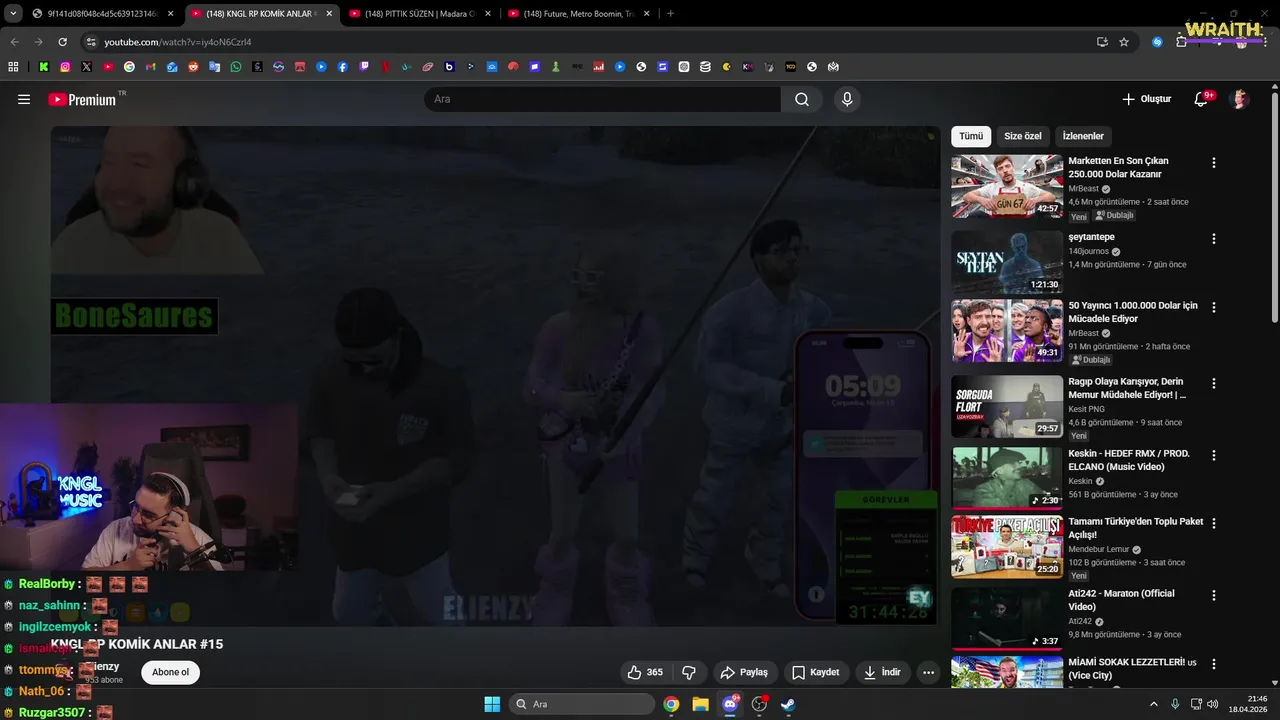Open the Facebook bookmark
Viewport: 1280px width, 720px height.
[x=343, y=67]
